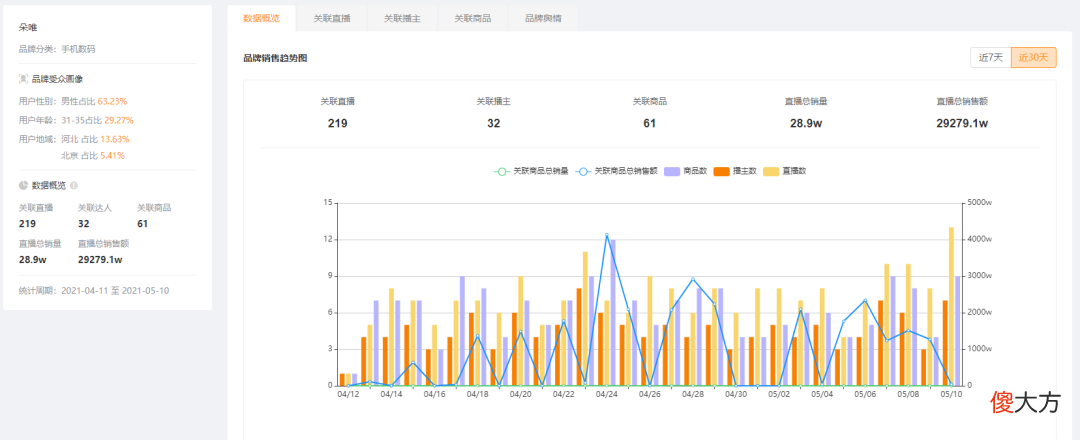The height and width of the screenshot is (440, 1080).
Task: Toggle the 关联商品总销售额 legend series
Action: (616, 171)
